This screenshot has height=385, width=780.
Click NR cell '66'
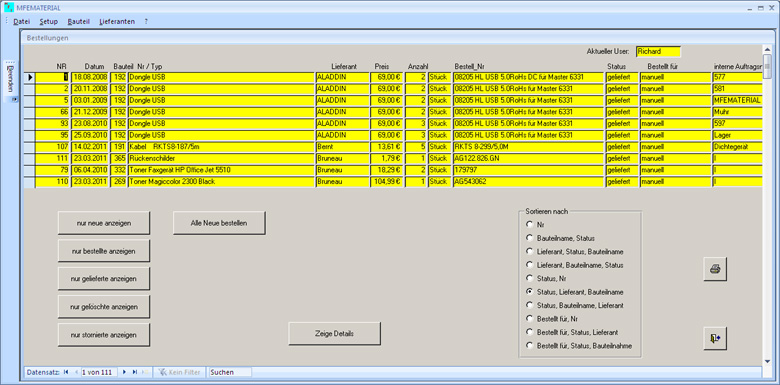[x=52, y=112]
